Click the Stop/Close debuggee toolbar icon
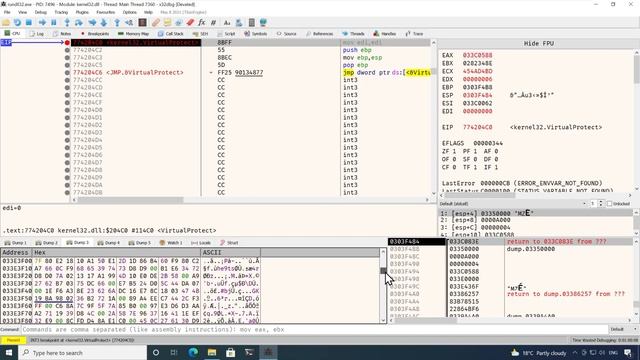Viewport: 640px width, 360px height. click(x=29, y=22)
